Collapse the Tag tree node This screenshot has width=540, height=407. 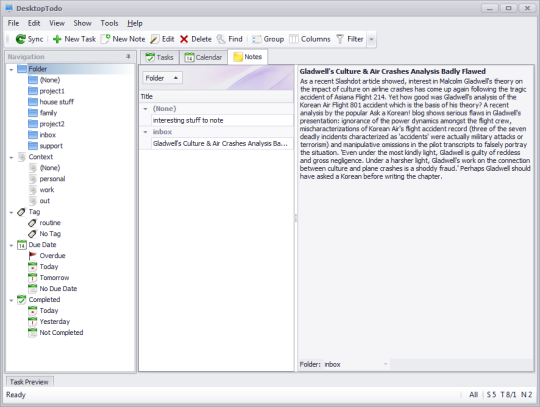11,212
